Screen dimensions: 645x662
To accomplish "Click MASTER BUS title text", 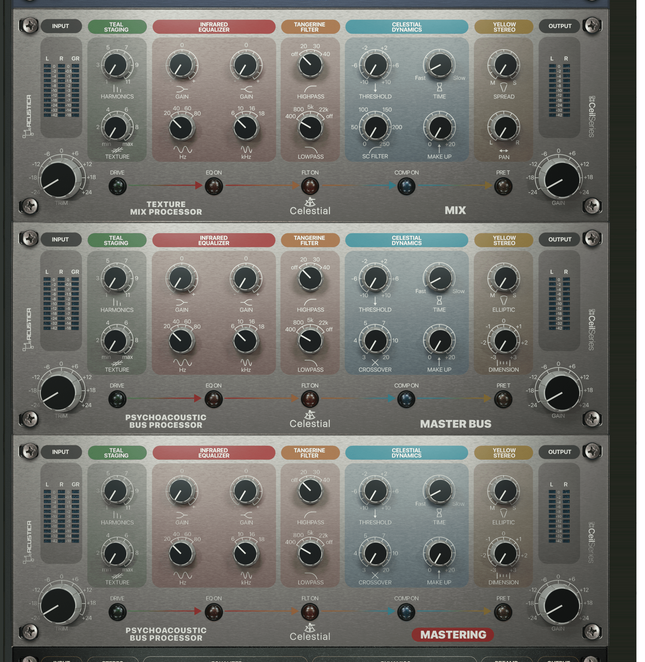I will point(455,424).
